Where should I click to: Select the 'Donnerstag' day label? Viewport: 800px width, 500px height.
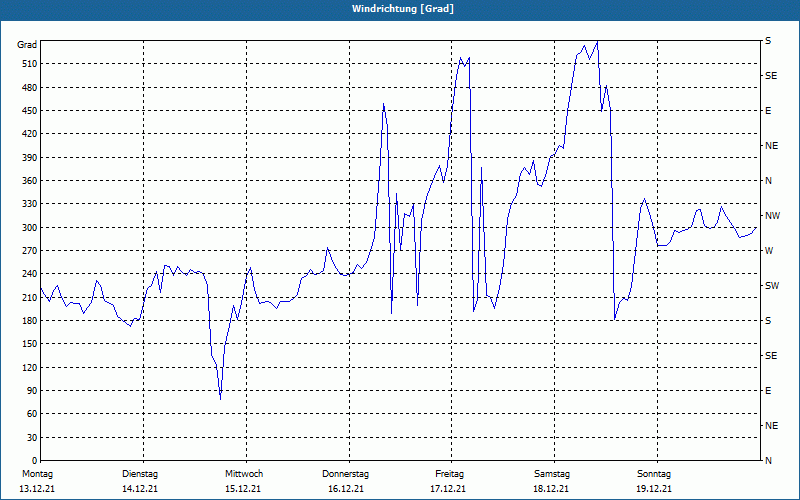pos(345,474)
